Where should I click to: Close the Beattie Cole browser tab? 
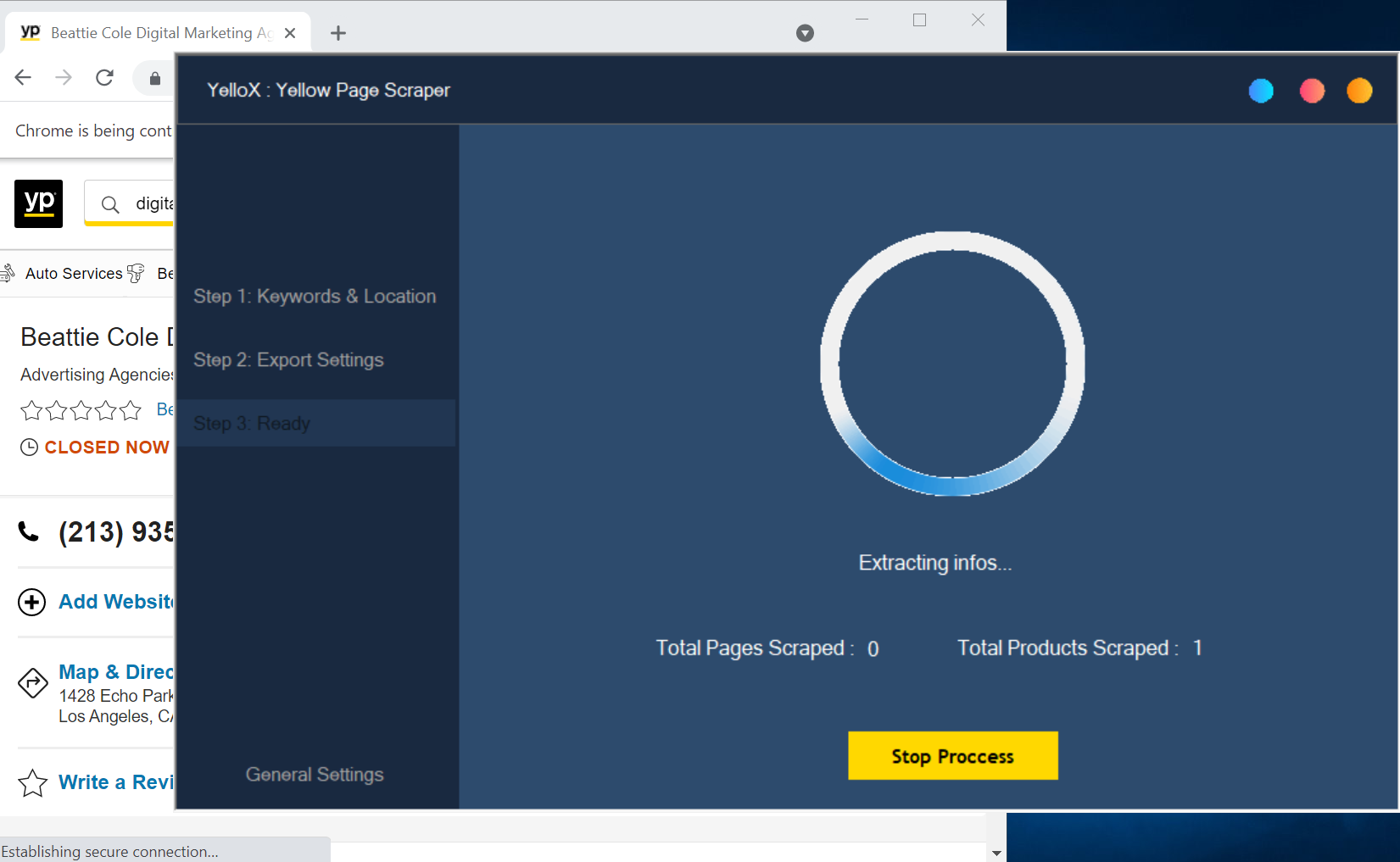[290, 33]
